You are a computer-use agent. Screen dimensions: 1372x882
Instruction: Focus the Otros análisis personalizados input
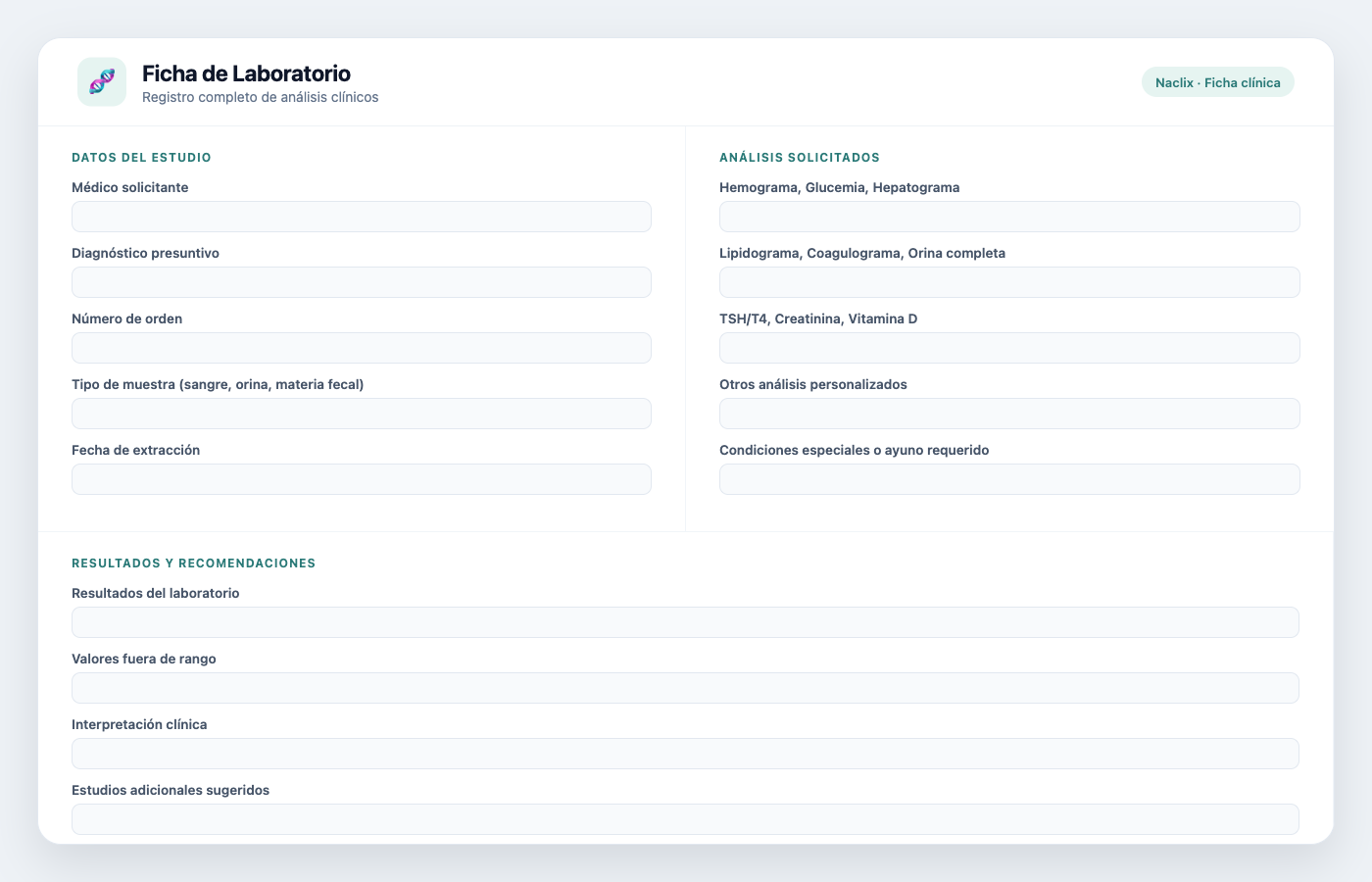1009,414
